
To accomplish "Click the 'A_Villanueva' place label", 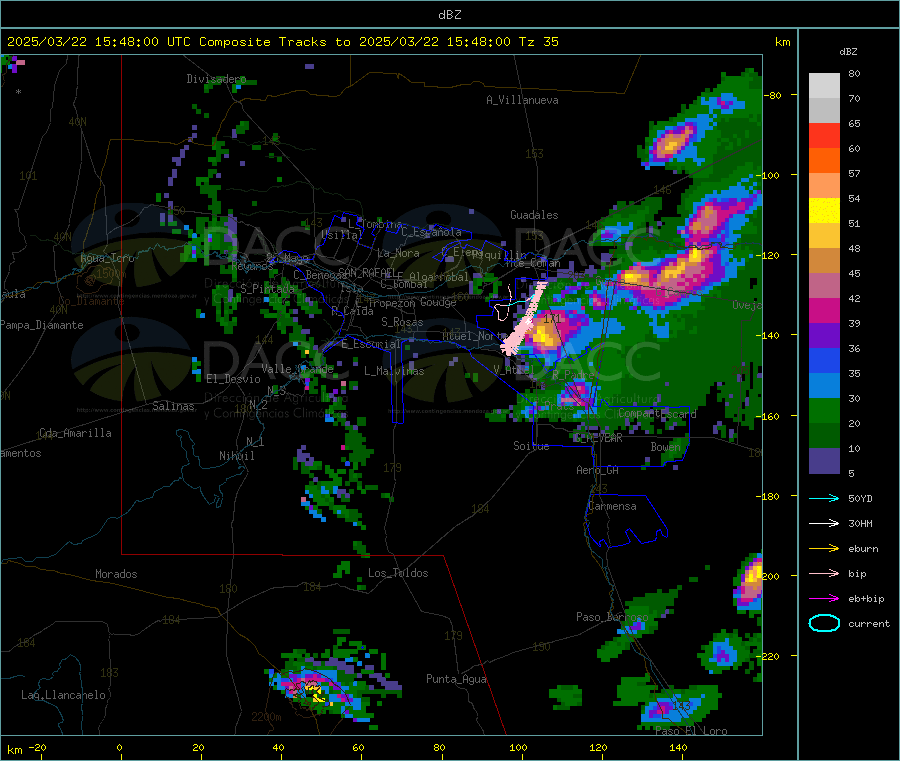I will (522, 100).
